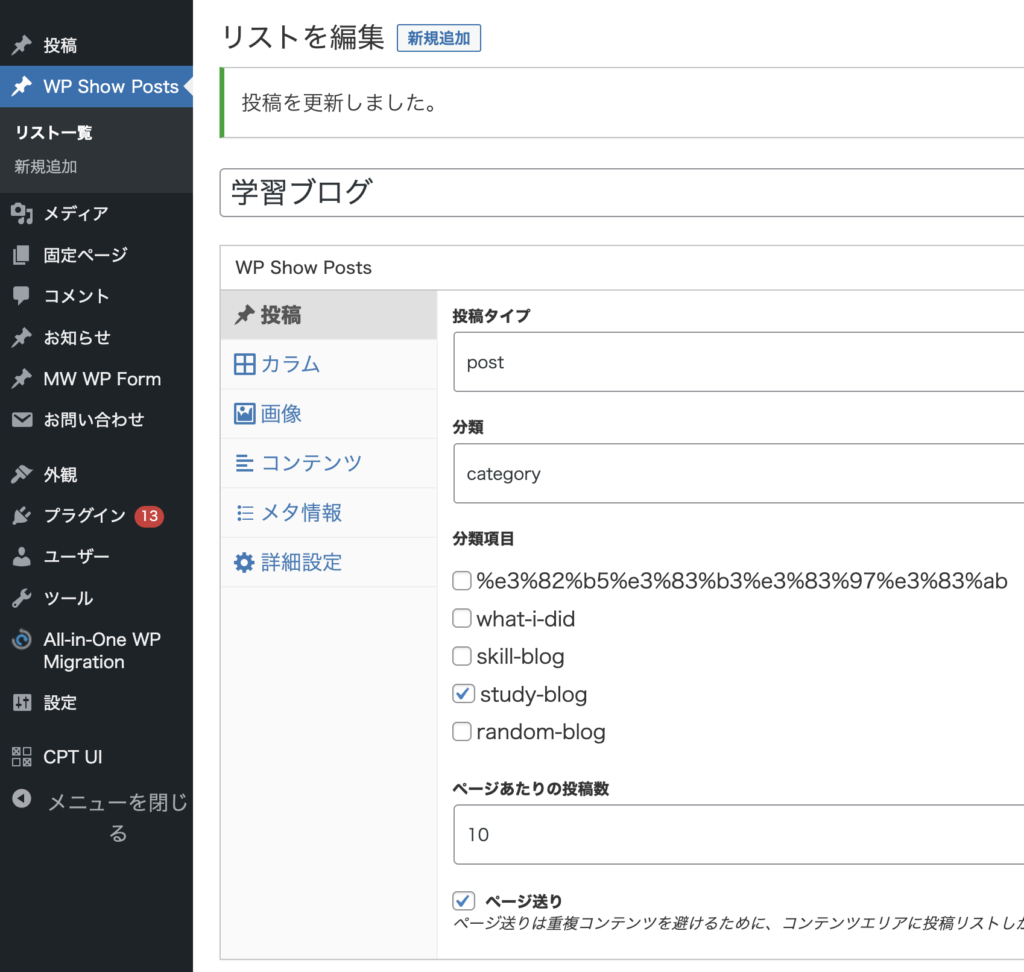The height and width of the screenshot is (972, 1024).
Task: Check the skill-blog category checkbox
Action: [461, 656]
